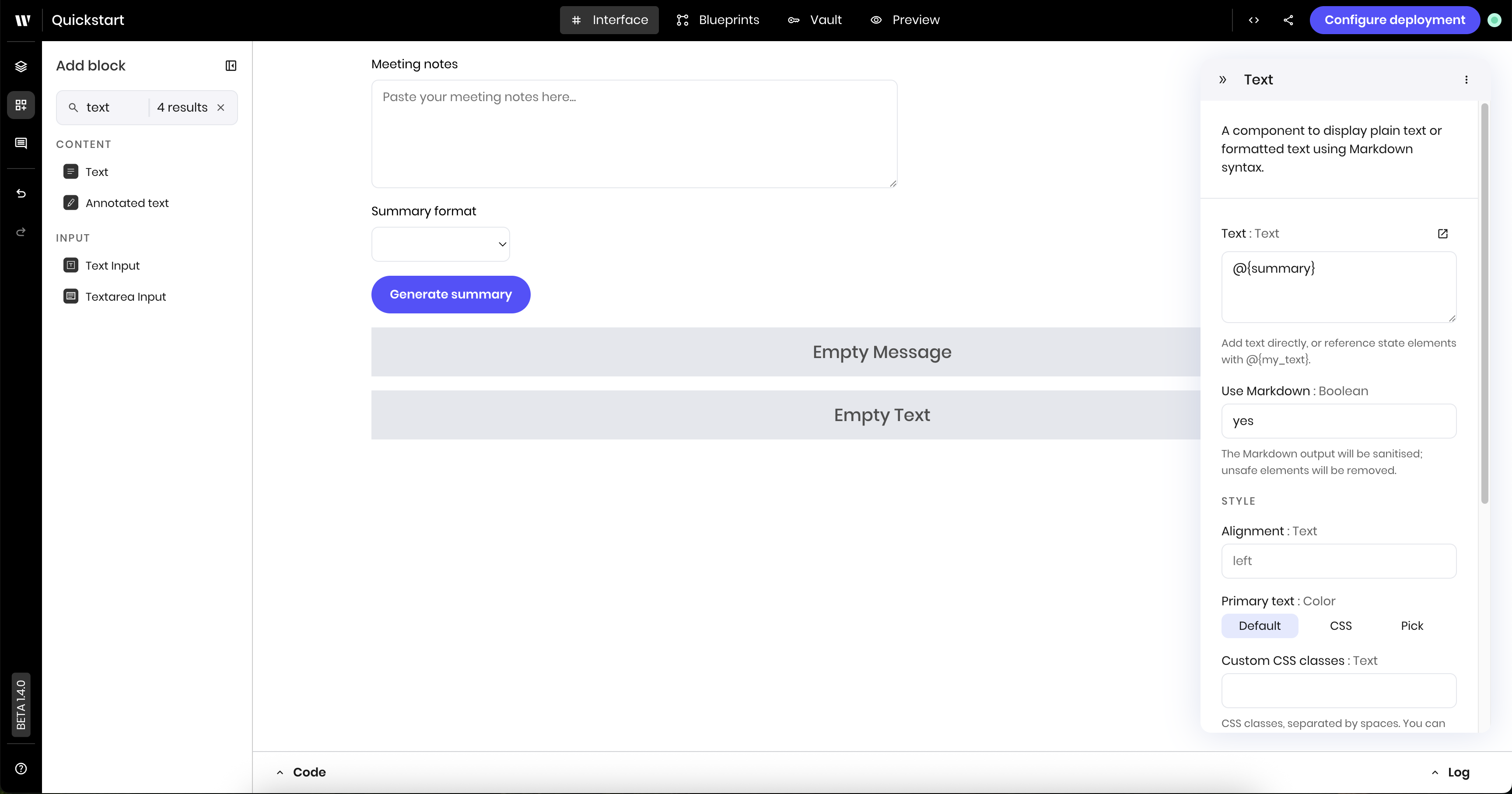Click the undo arrow icon
The height and width of the screenshot is (794, 1512).
click(x=21, y=194)
